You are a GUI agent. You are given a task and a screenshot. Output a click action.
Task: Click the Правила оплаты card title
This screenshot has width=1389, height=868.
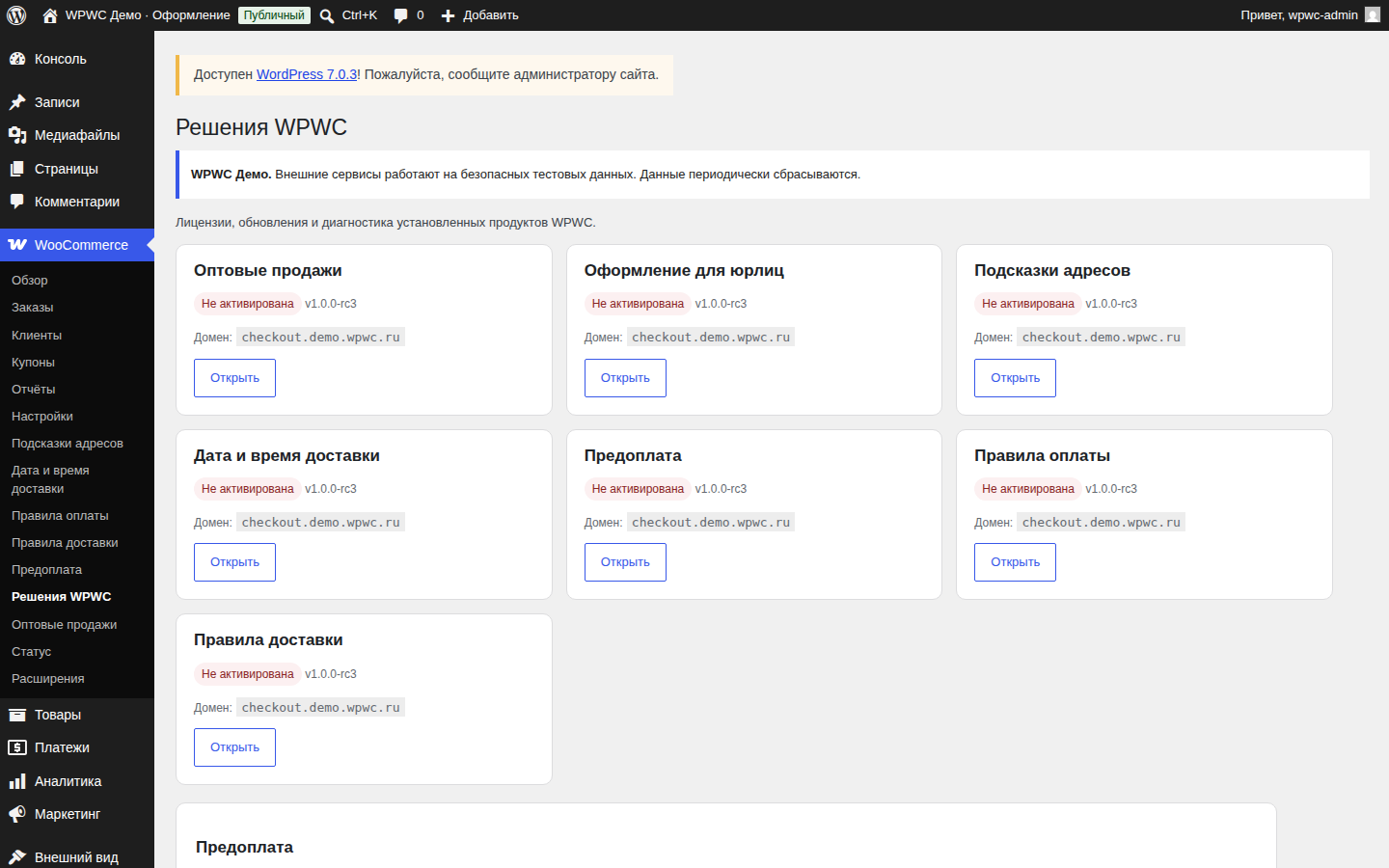(1042, 456)
